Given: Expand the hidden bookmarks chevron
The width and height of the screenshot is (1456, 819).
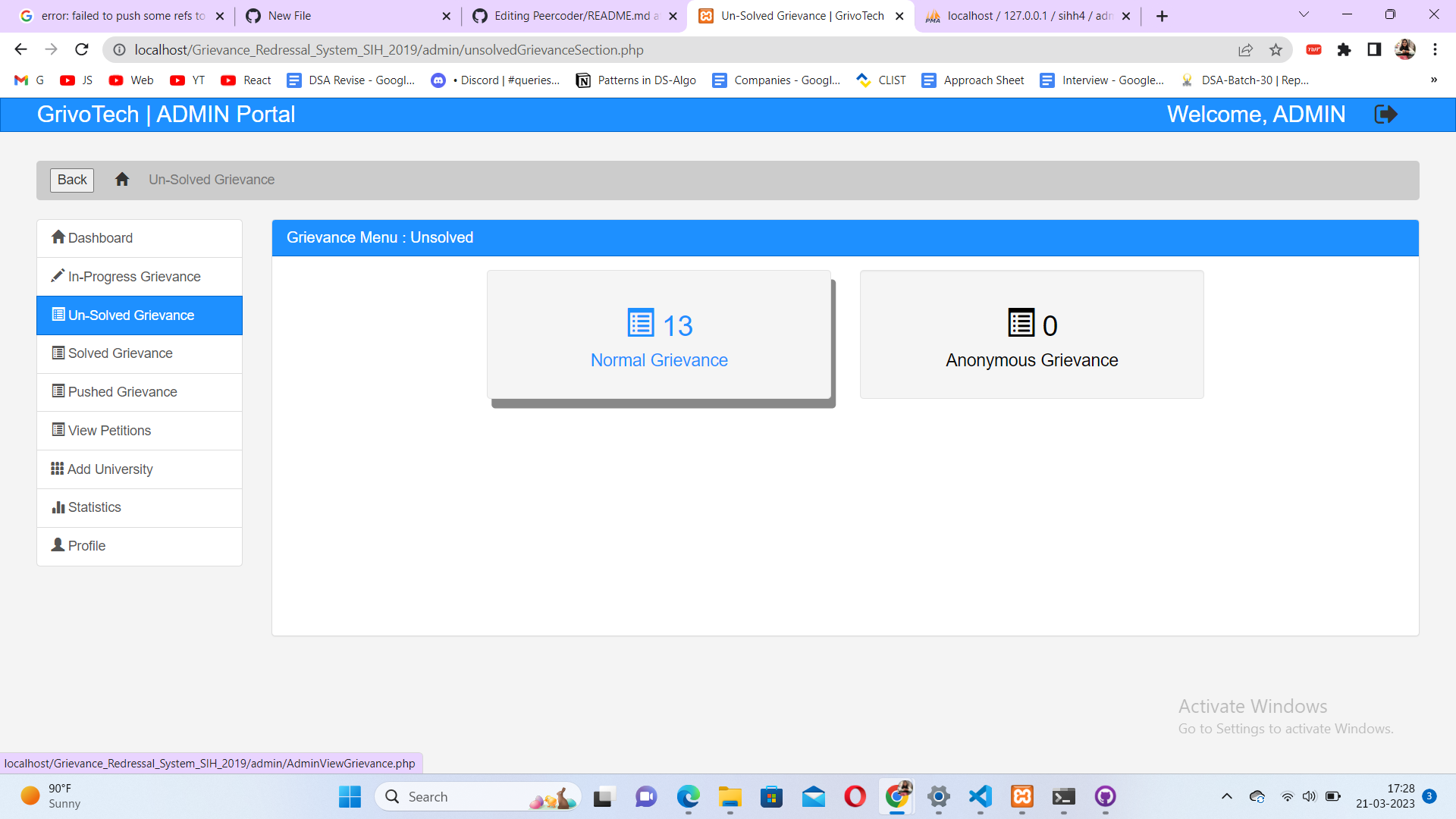Looking at the screenshot, I should 1433,80.
